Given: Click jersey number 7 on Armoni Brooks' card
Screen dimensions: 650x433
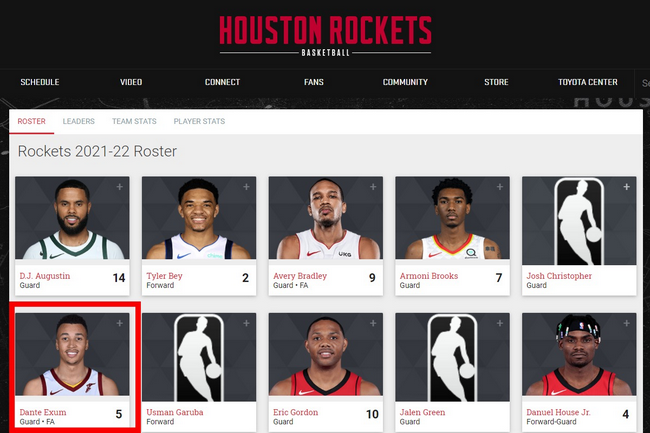Looking at the screenshot, I should 499,278.
